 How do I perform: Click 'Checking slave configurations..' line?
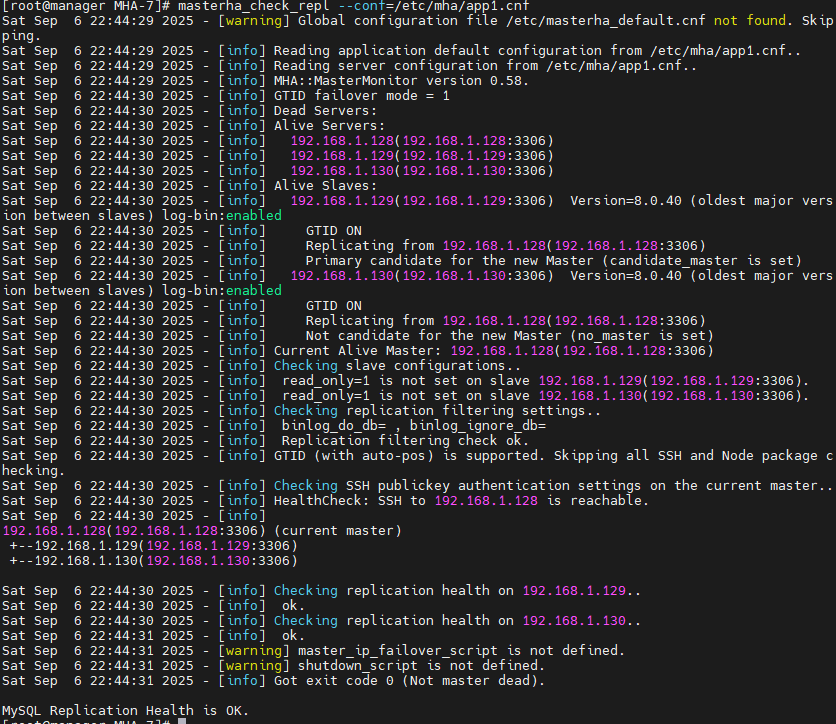coord(397,365)
